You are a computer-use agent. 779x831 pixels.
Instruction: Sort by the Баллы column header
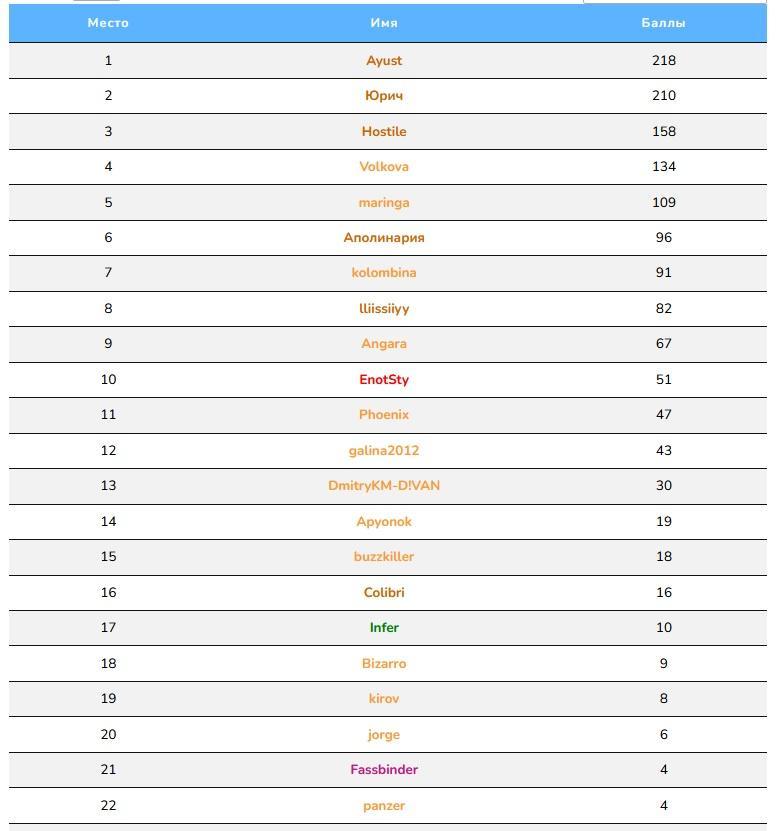pyautogui.click(x=663, y=23)
